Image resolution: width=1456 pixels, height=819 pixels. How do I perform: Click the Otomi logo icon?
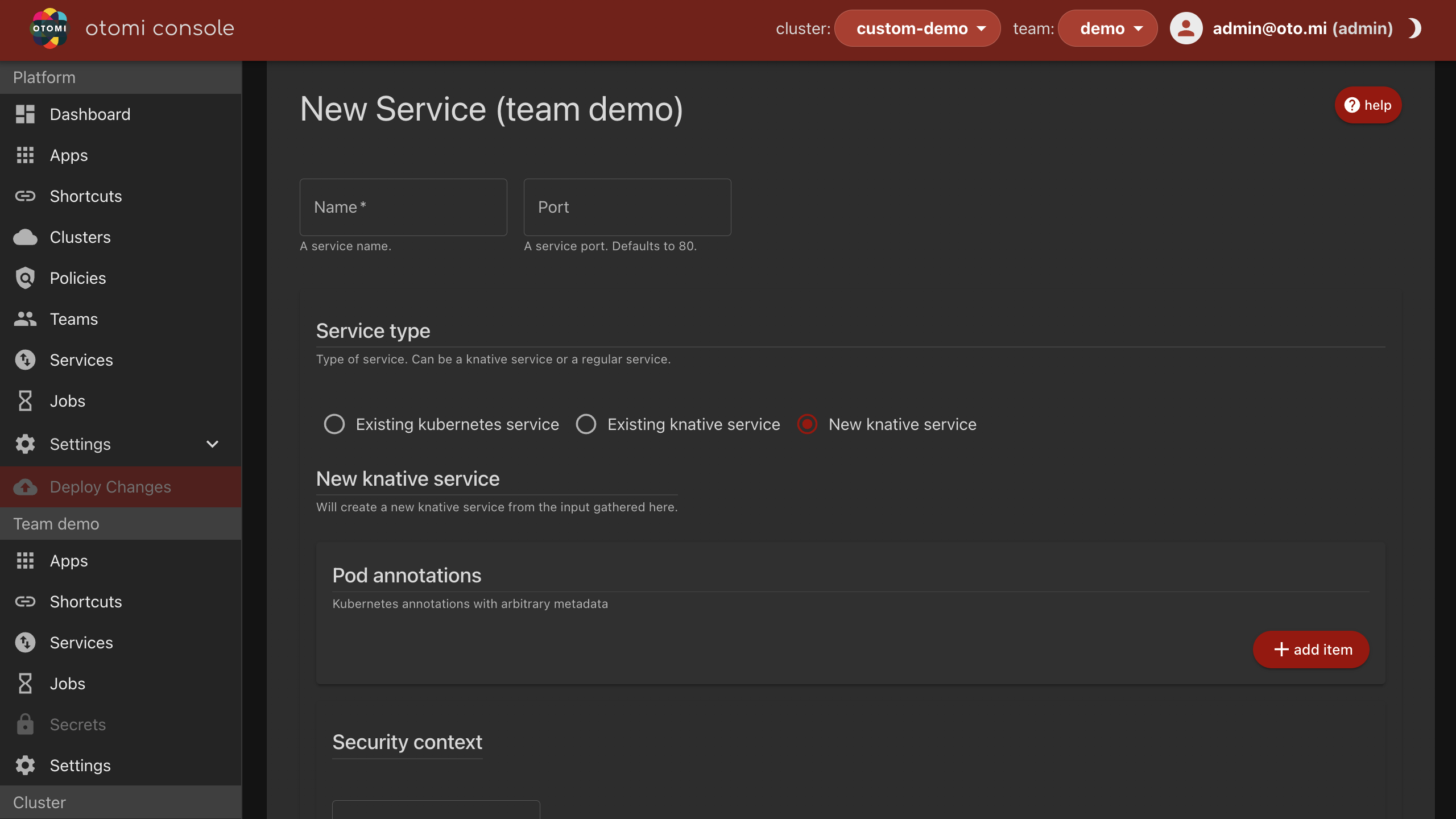pos(49,28)
